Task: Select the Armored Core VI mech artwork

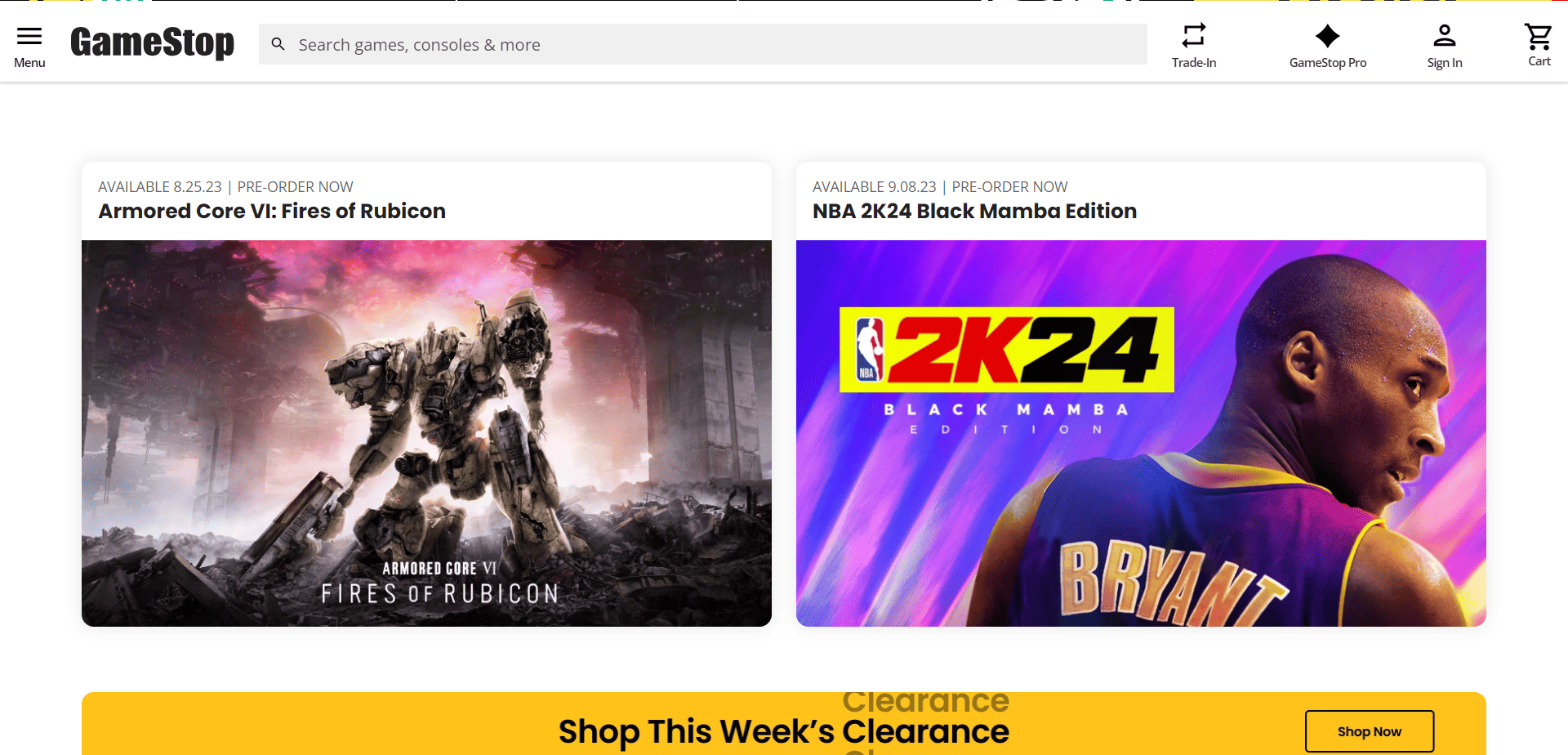Action: [426, 433]
